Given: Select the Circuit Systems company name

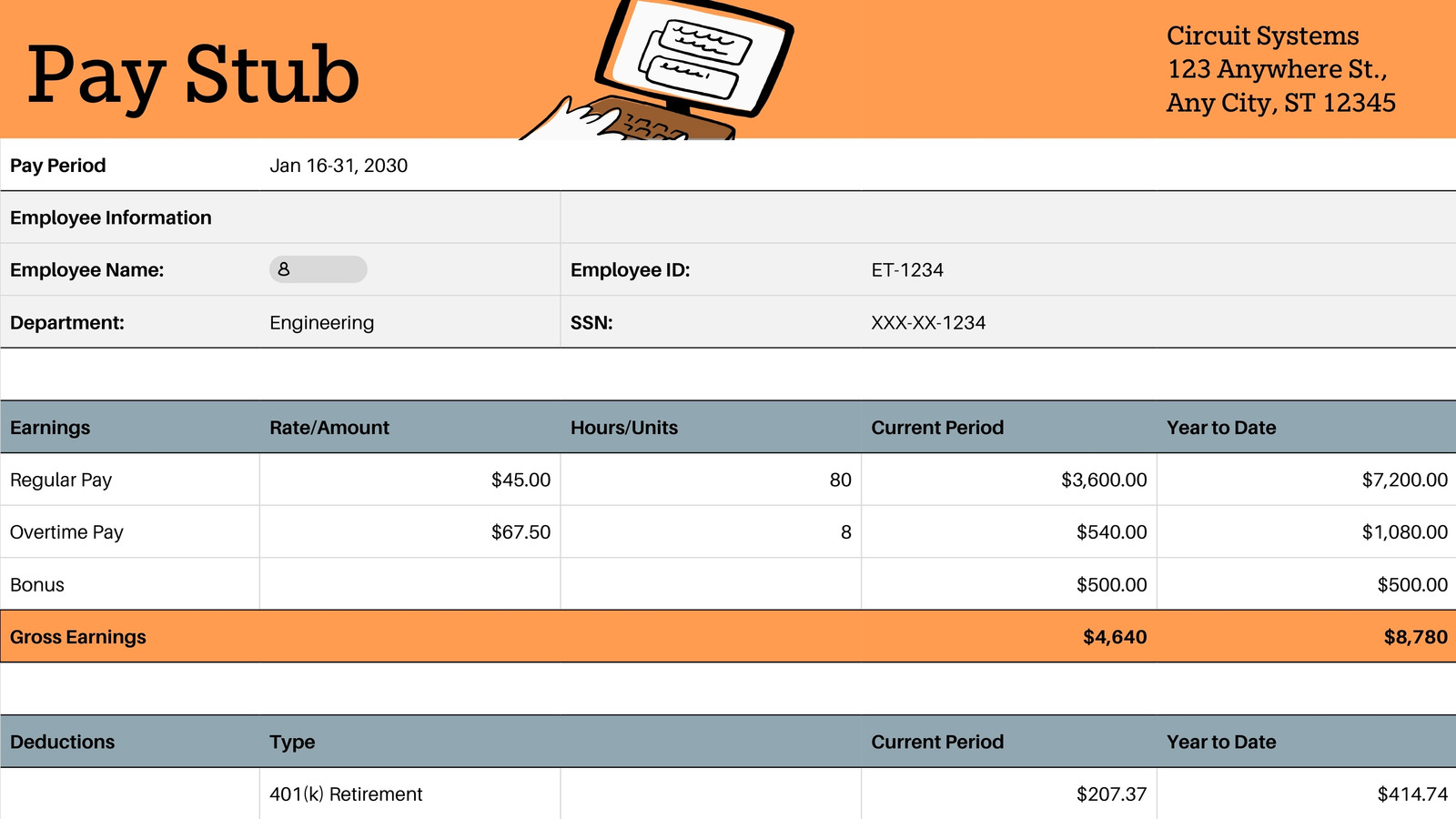Looking at the screenshot, I should (1263, 35).
